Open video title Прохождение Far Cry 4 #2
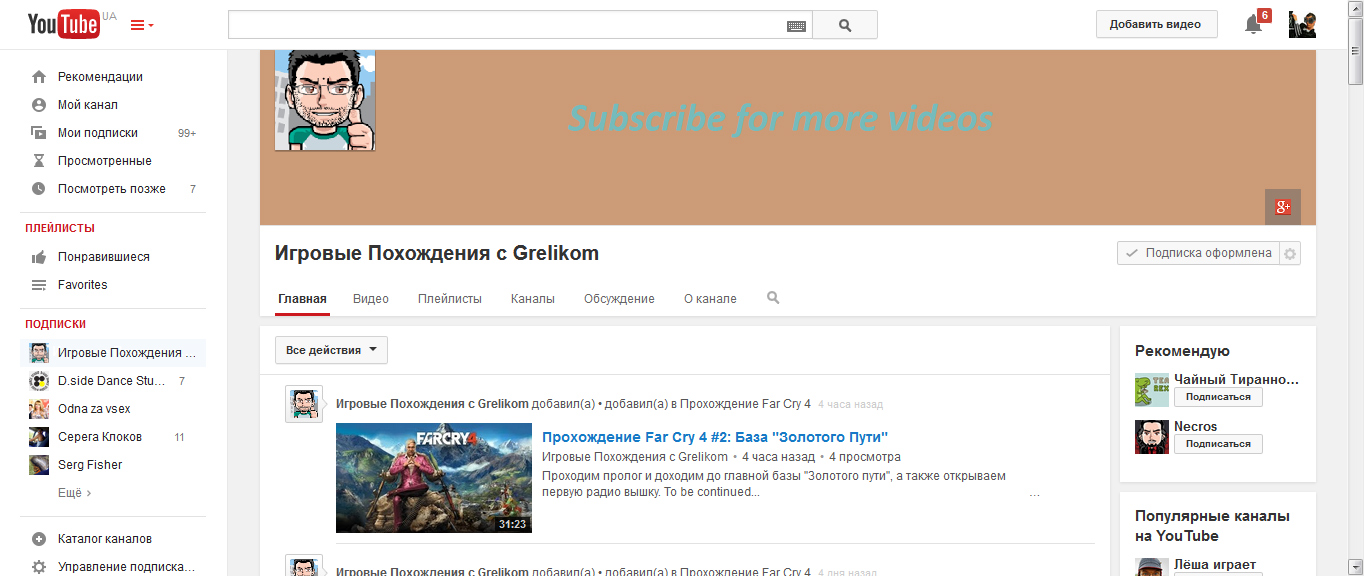 715,437
